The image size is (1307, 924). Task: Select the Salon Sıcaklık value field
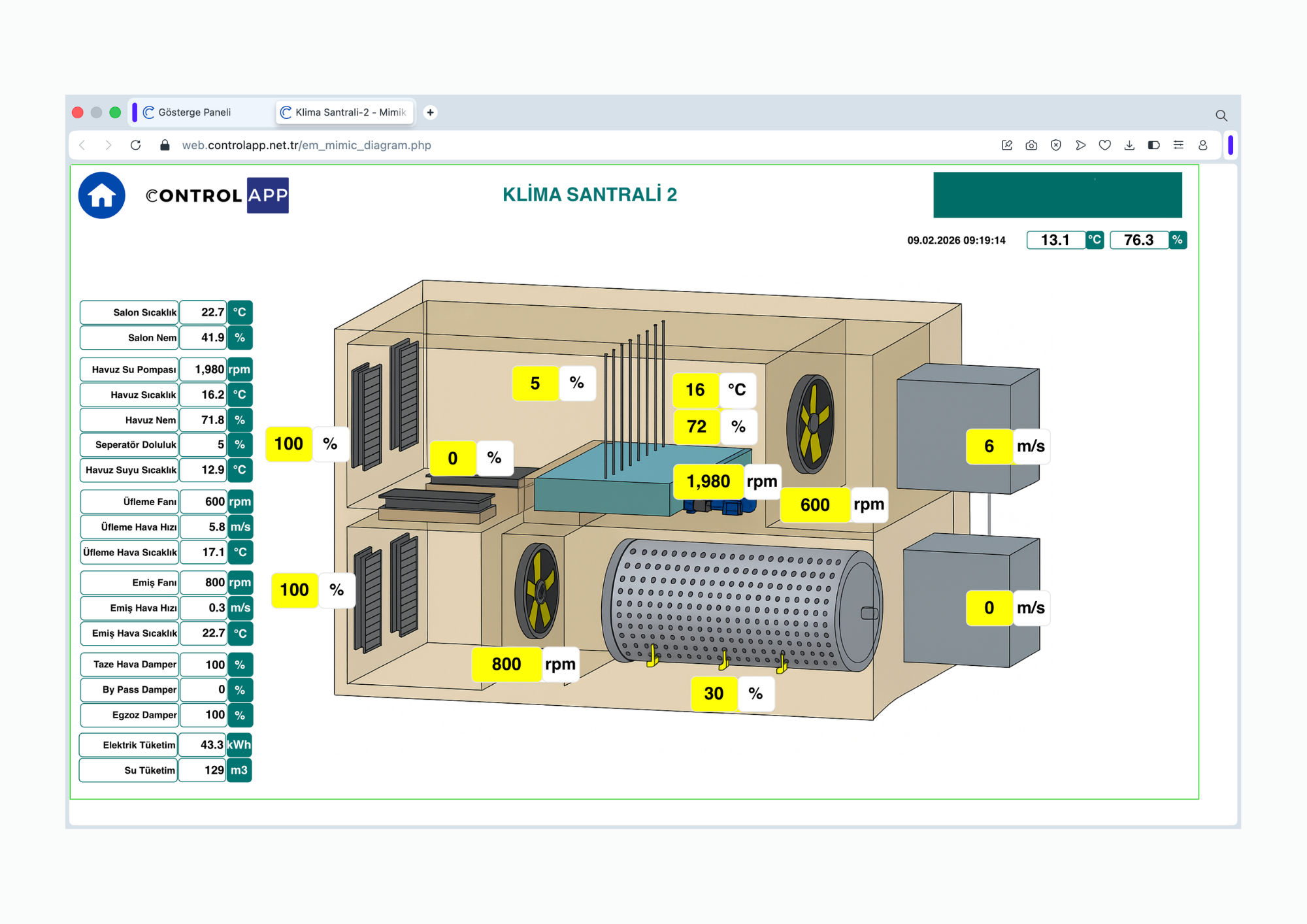tap(203, 312)
